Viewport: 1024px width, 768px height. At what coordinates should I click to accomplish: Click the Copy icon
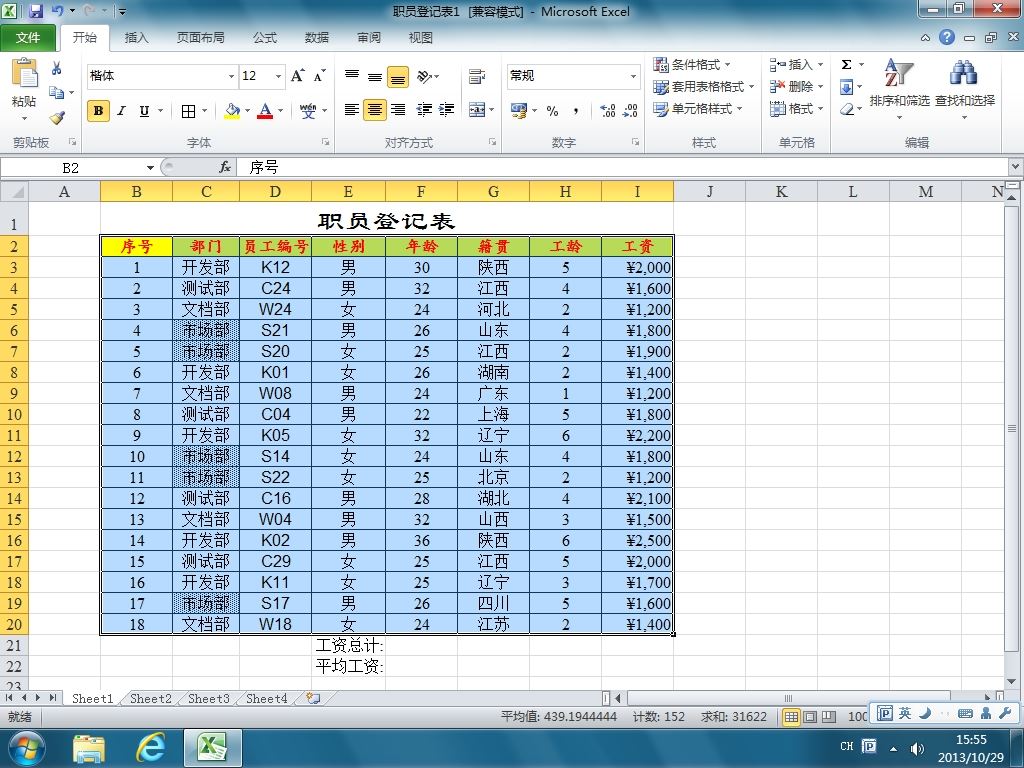[57, 92]
